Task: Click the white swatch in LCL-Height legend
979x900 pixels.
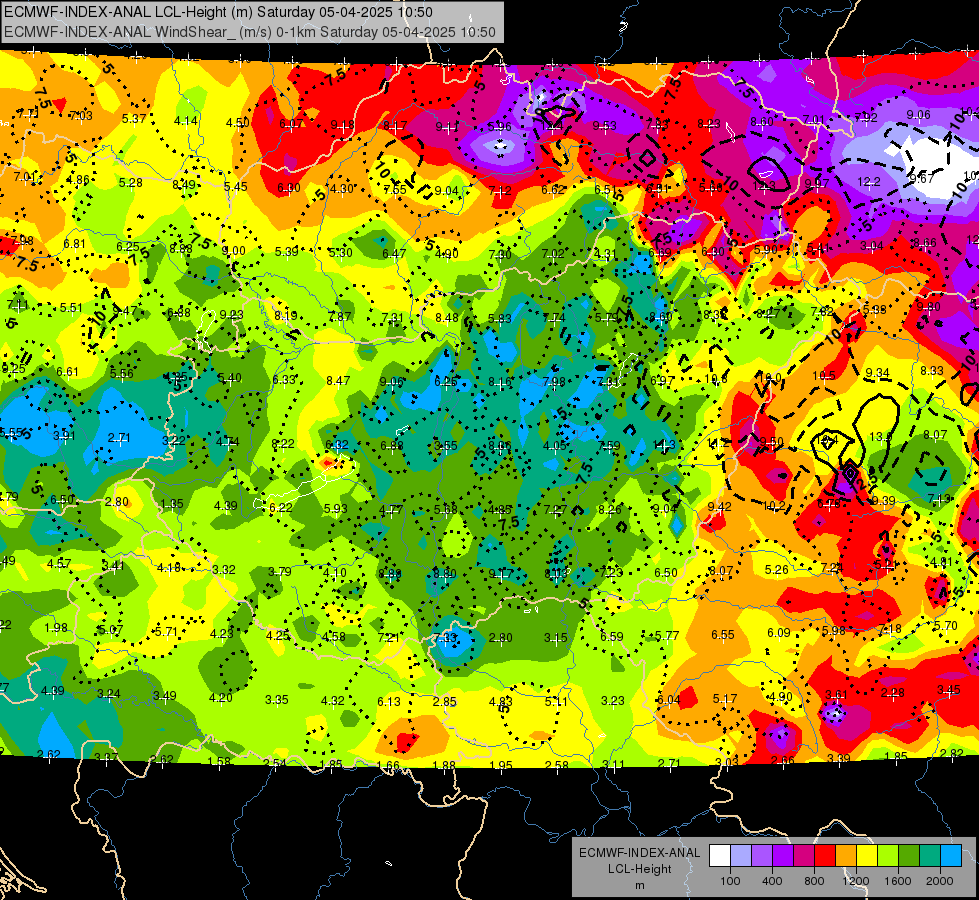Action: point(720,856)
